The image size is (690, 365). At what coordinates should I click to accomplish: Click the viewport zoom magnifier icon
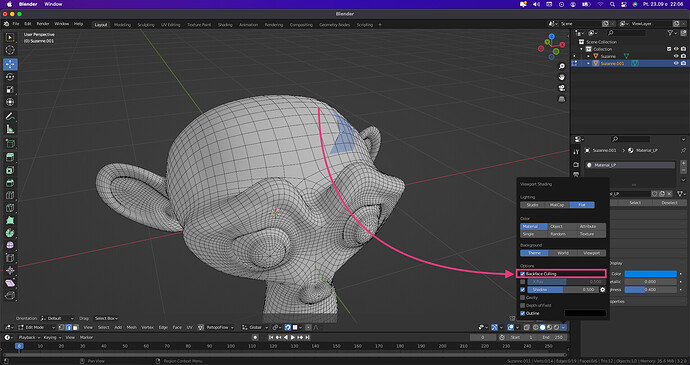[x=562, y=66]
